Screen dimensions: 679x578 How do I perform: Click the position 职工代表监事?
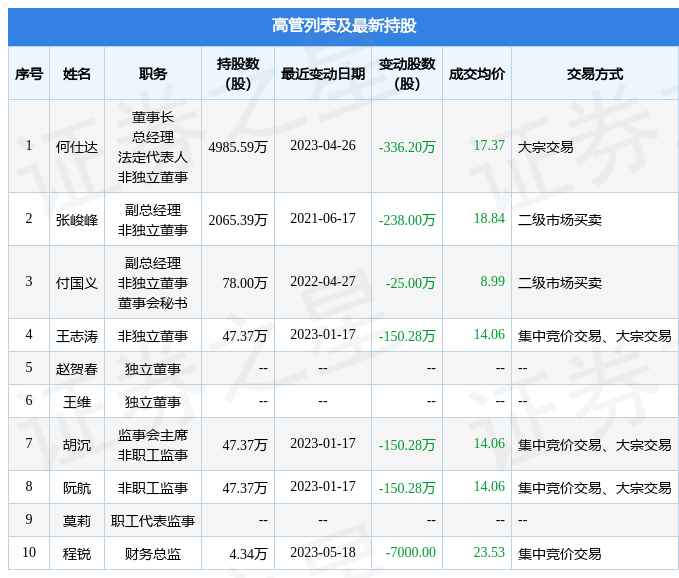point(153,521)
